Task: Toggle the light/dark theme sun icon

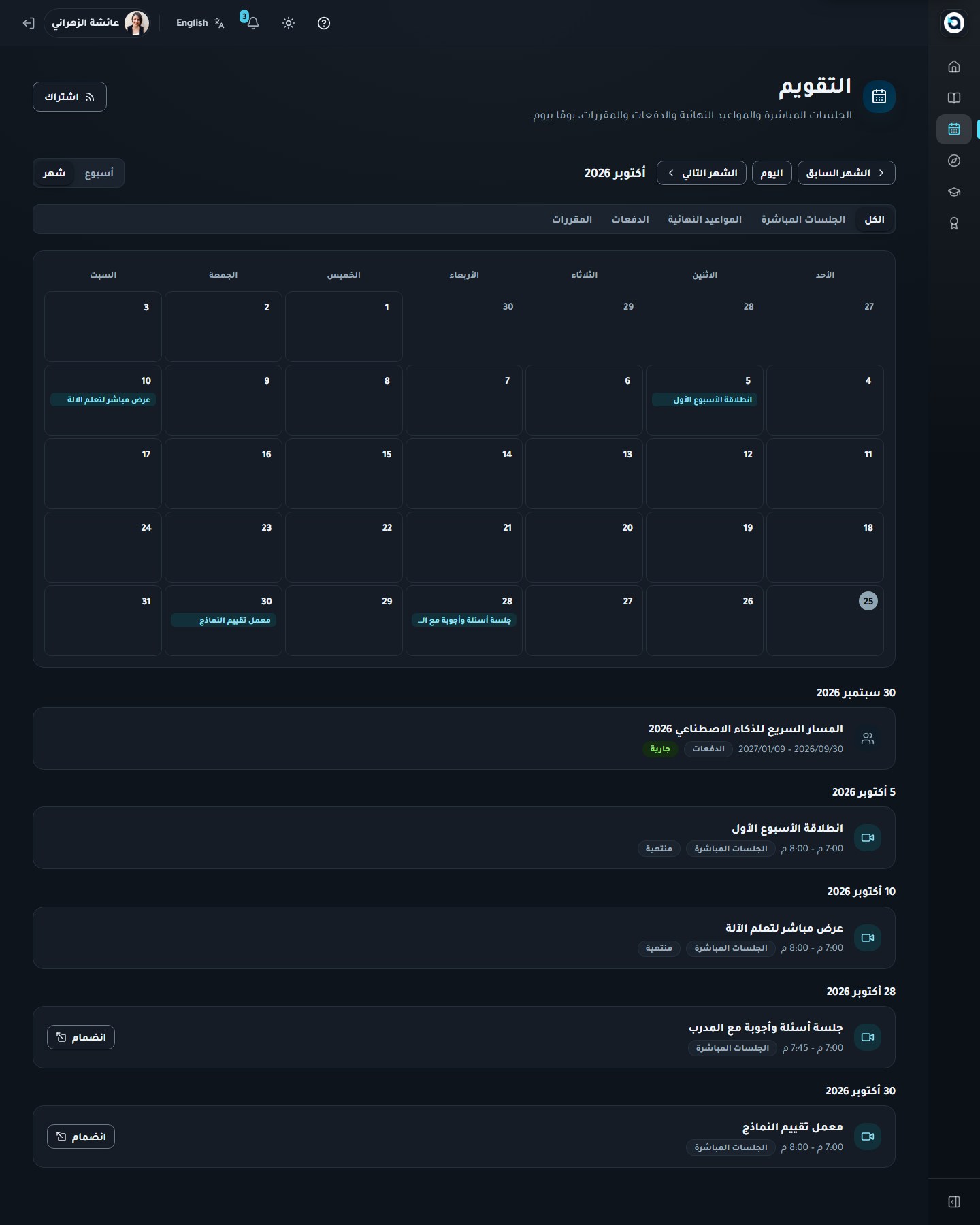Action: pos(289,23)
